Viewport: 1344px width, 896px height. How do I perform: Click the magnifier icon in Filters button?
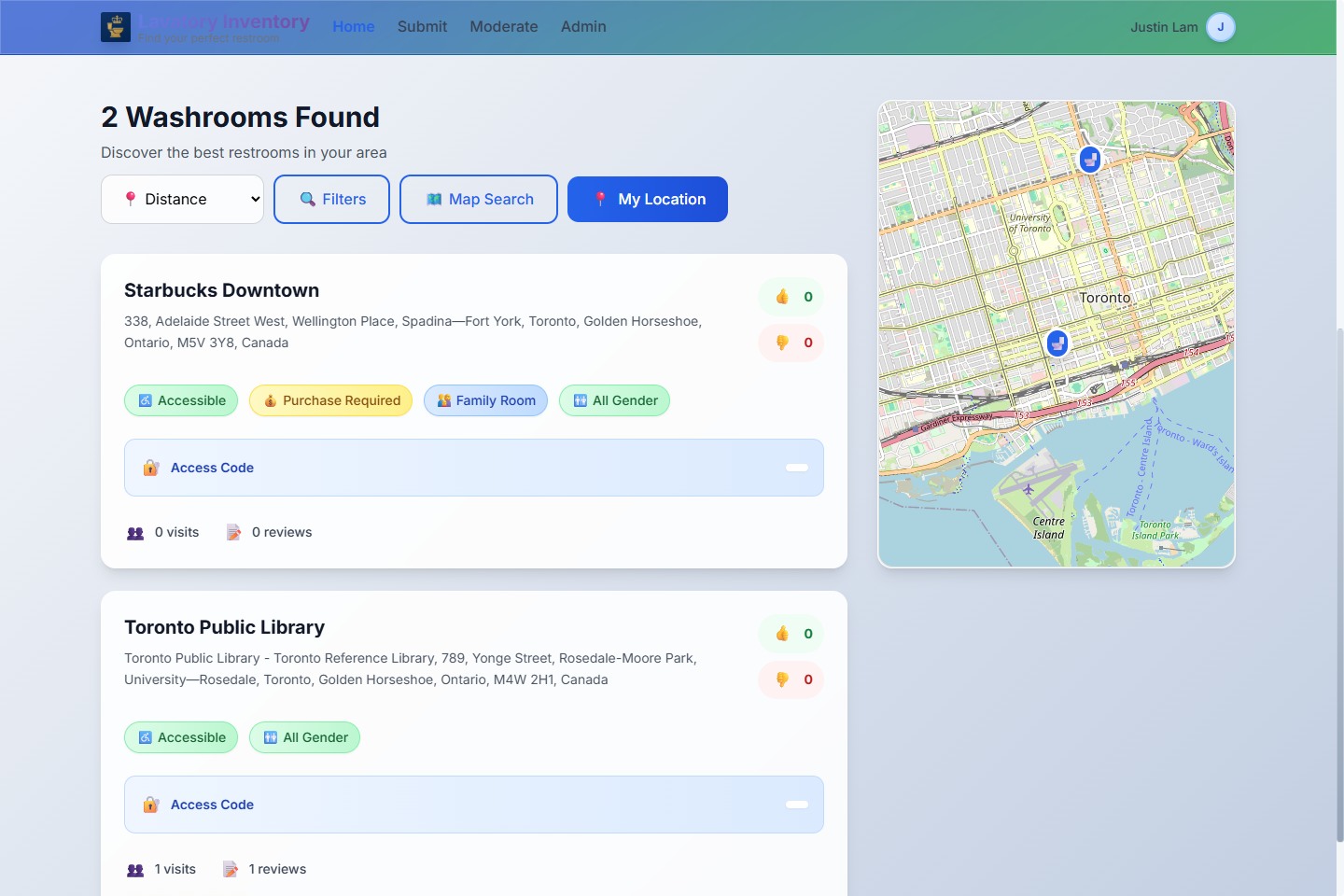pos(308,199)
